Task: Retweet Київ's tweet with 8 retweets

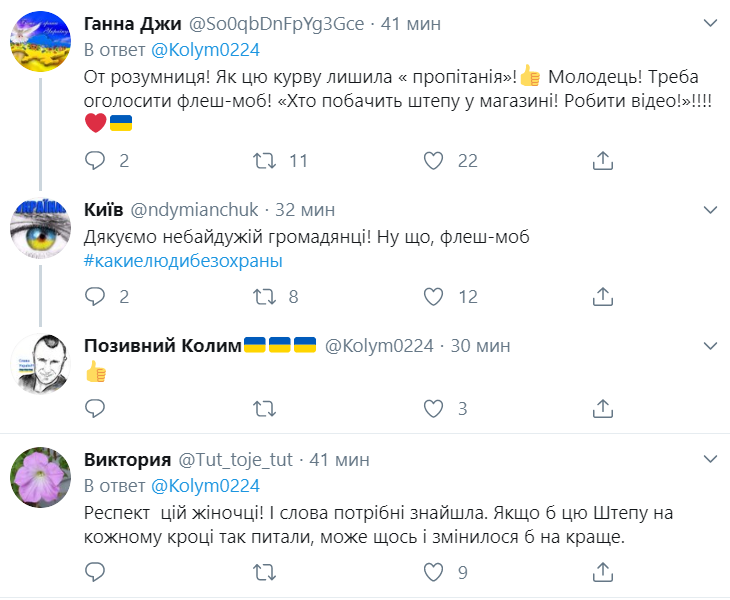Action: pyautogui.click(x=265, y=296)
